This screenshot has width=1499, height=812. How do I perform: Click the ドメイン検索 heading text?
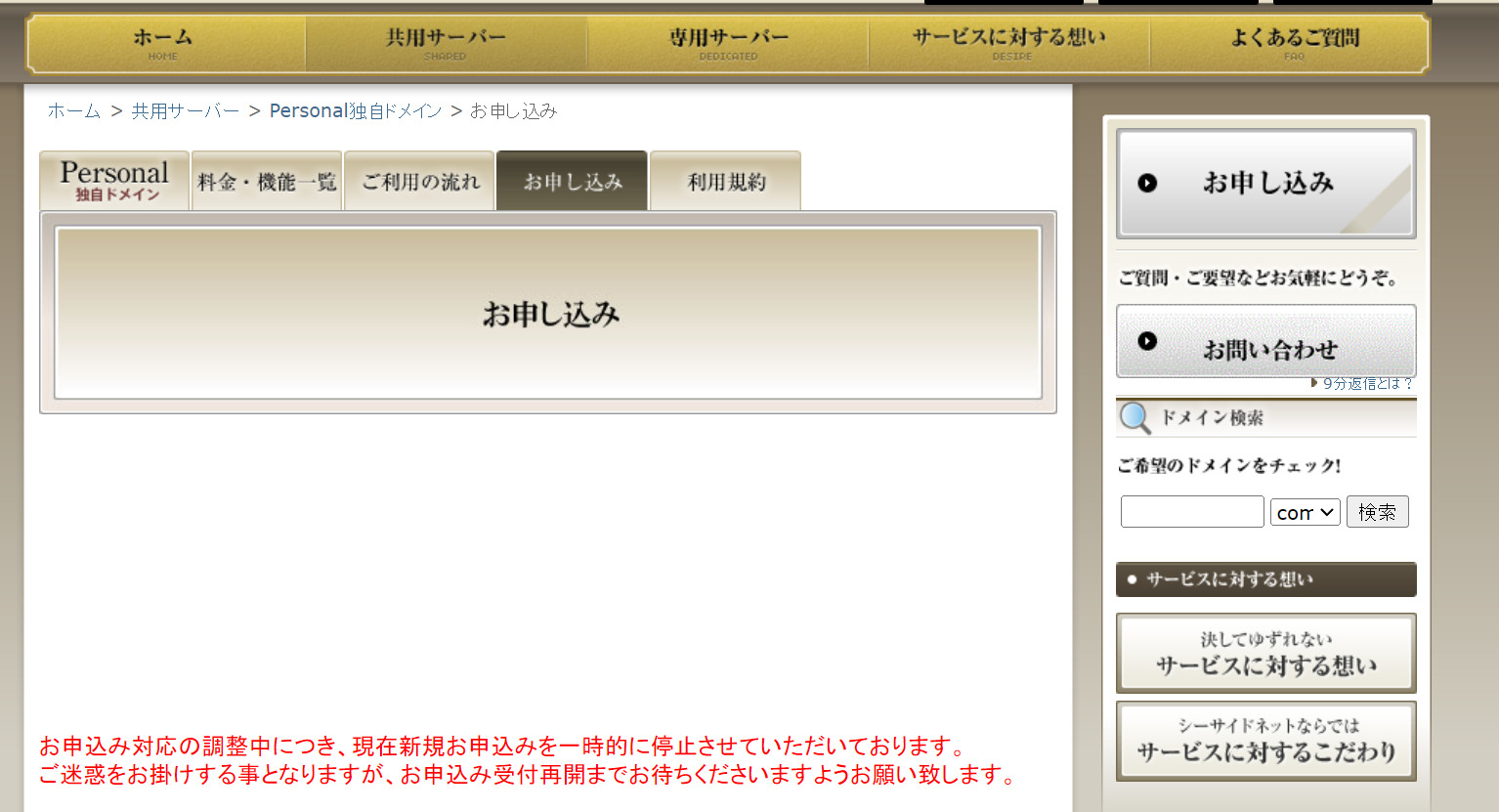[1212, 418]
